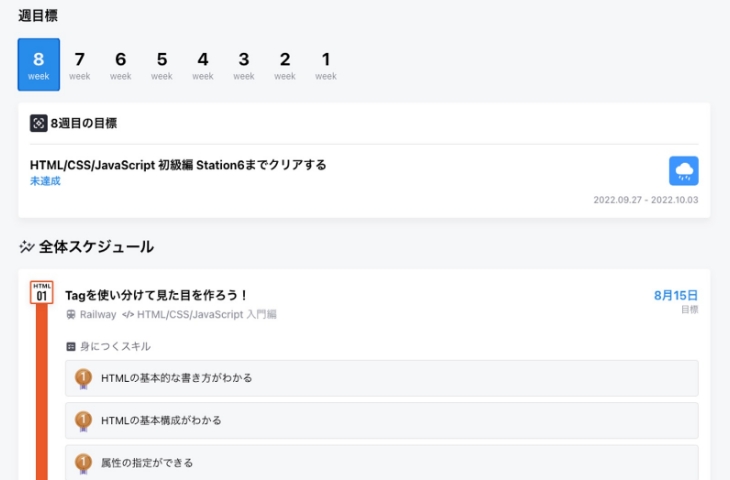Open Tagを使い分けて見た目を作ろう！ title

(156, 295)
